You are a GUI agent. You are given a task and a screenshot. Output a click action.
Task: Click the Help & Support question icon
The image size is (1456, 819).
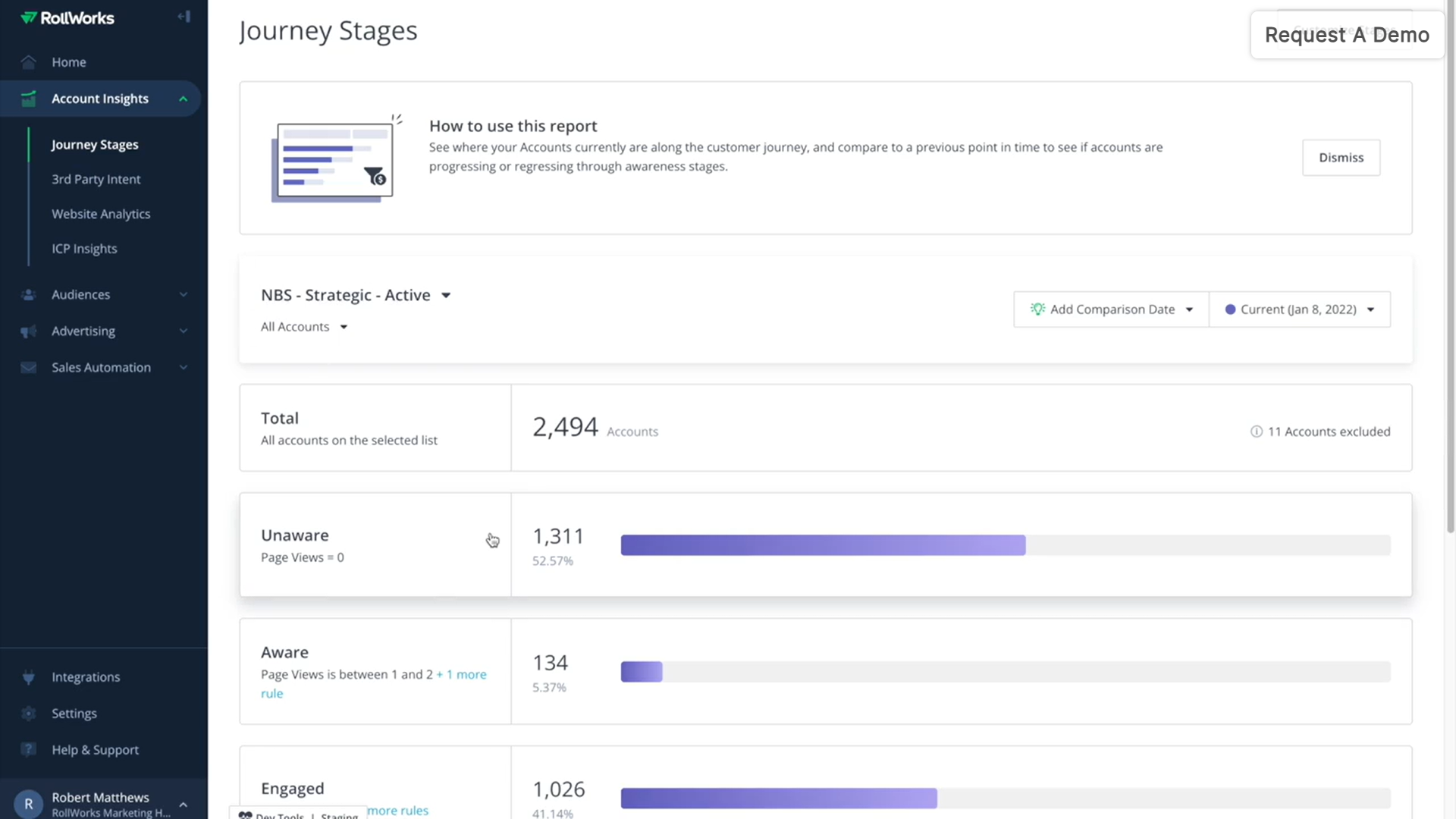[x=29, y=750]
